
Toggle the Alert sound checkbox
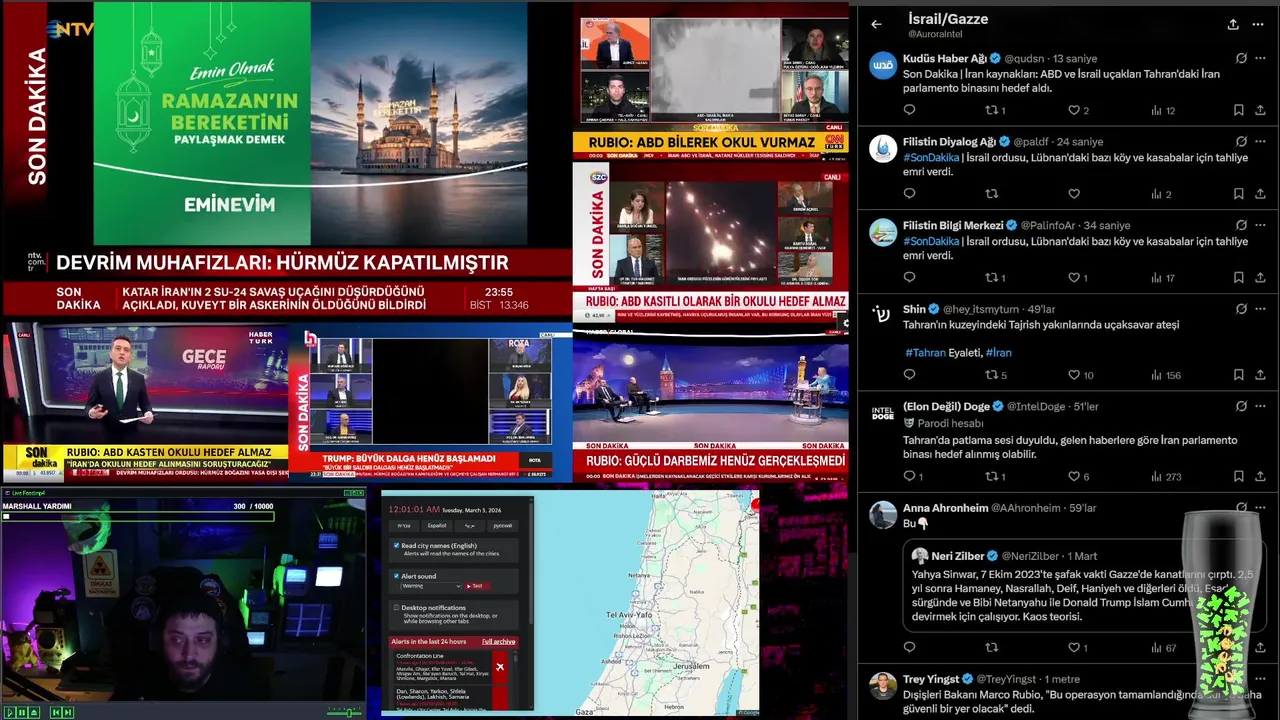tap(397, 576)
